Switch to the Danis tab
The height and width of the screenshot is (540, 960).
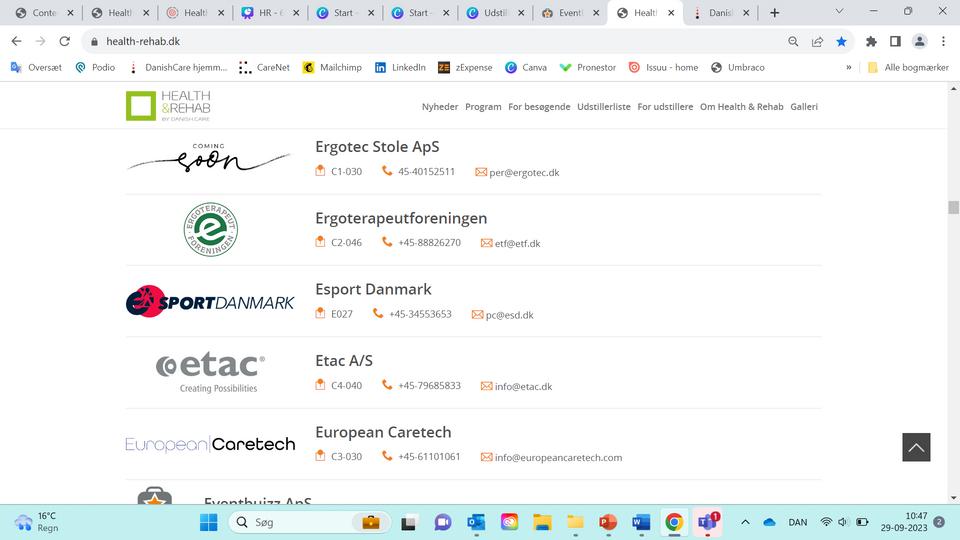coord(720,13)
